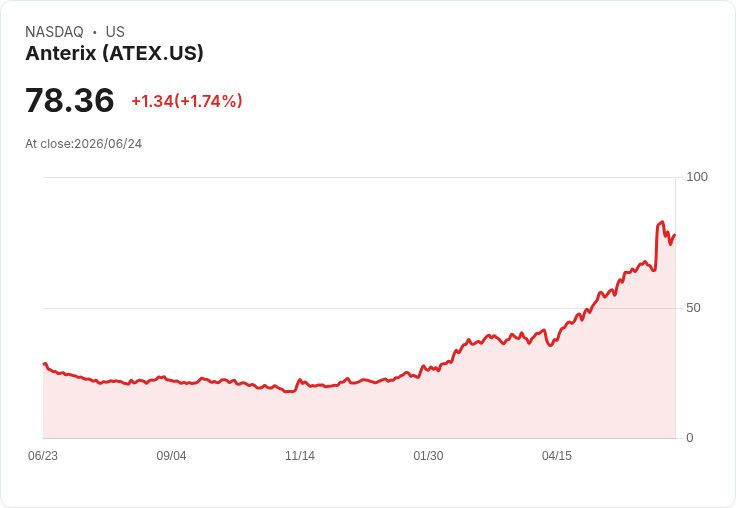Click the At close:2026/06/24 timestamp
This screenshot has height=508, width=736.
pos(84,144)
